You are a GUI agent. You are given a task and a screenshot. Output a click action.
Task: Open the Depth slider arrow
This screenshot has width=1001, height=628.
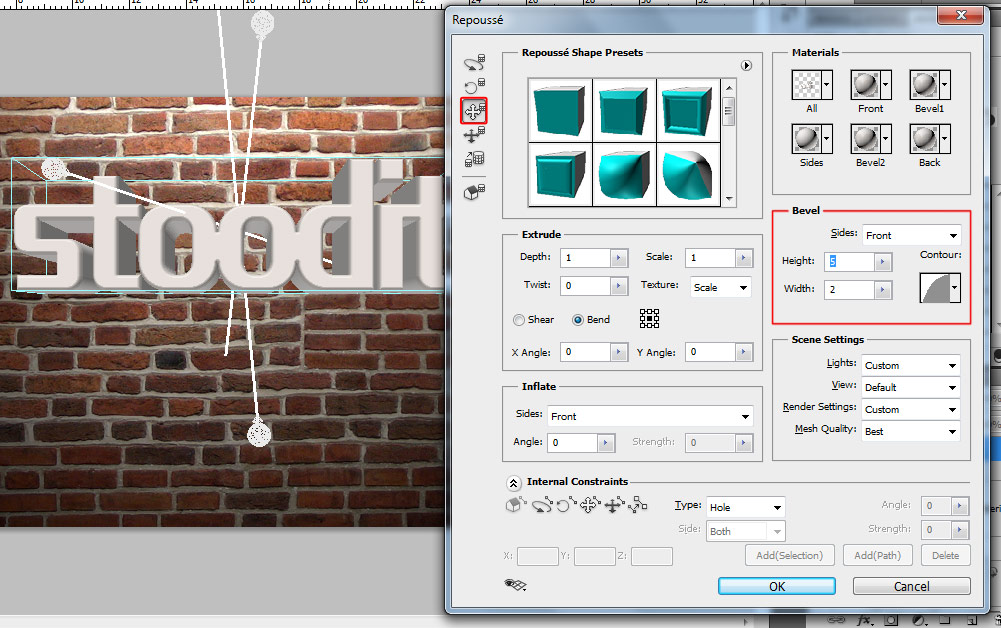coord(619,258)
